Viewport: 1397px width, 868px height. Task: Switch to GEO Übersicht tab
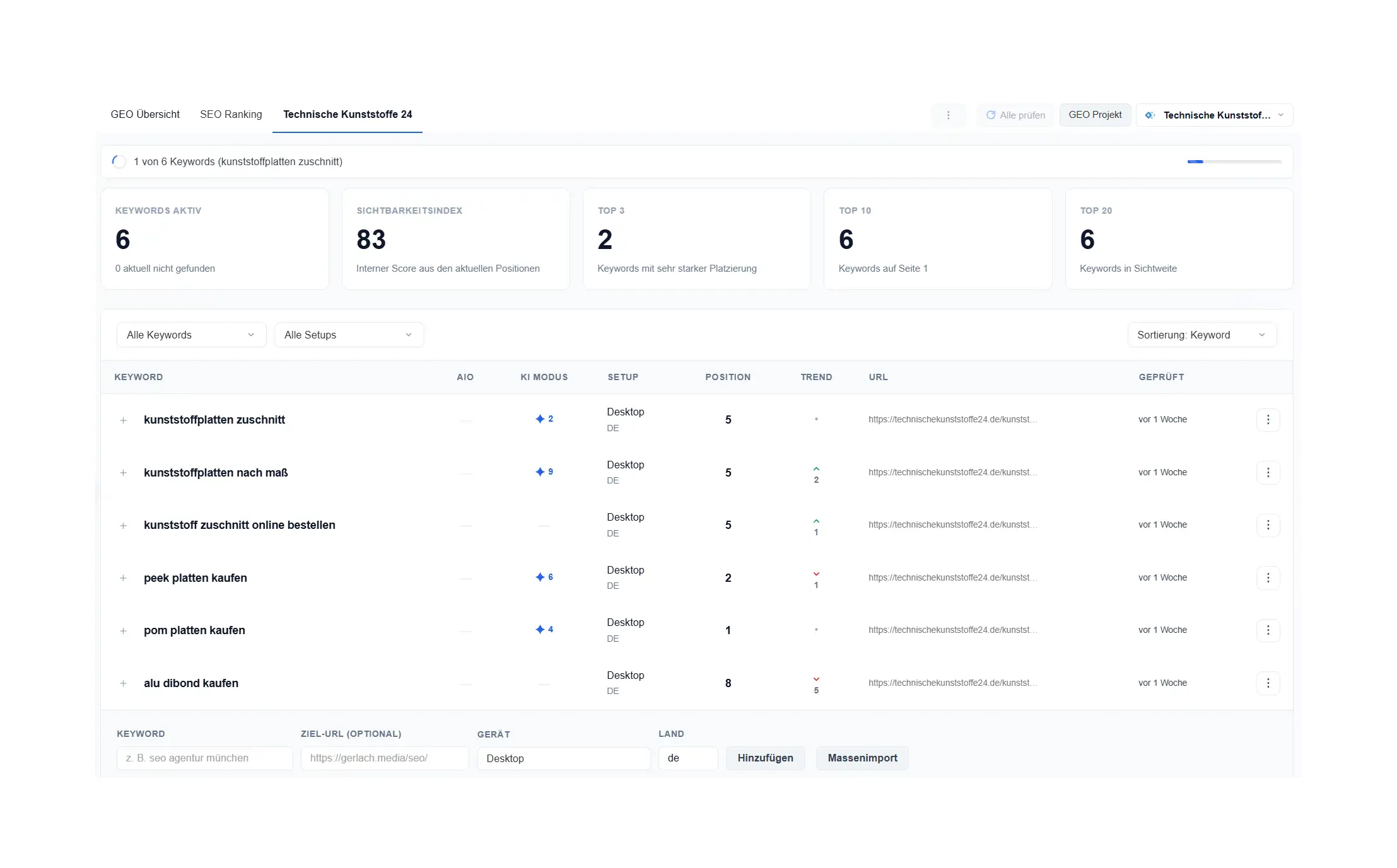pos(145,115)
